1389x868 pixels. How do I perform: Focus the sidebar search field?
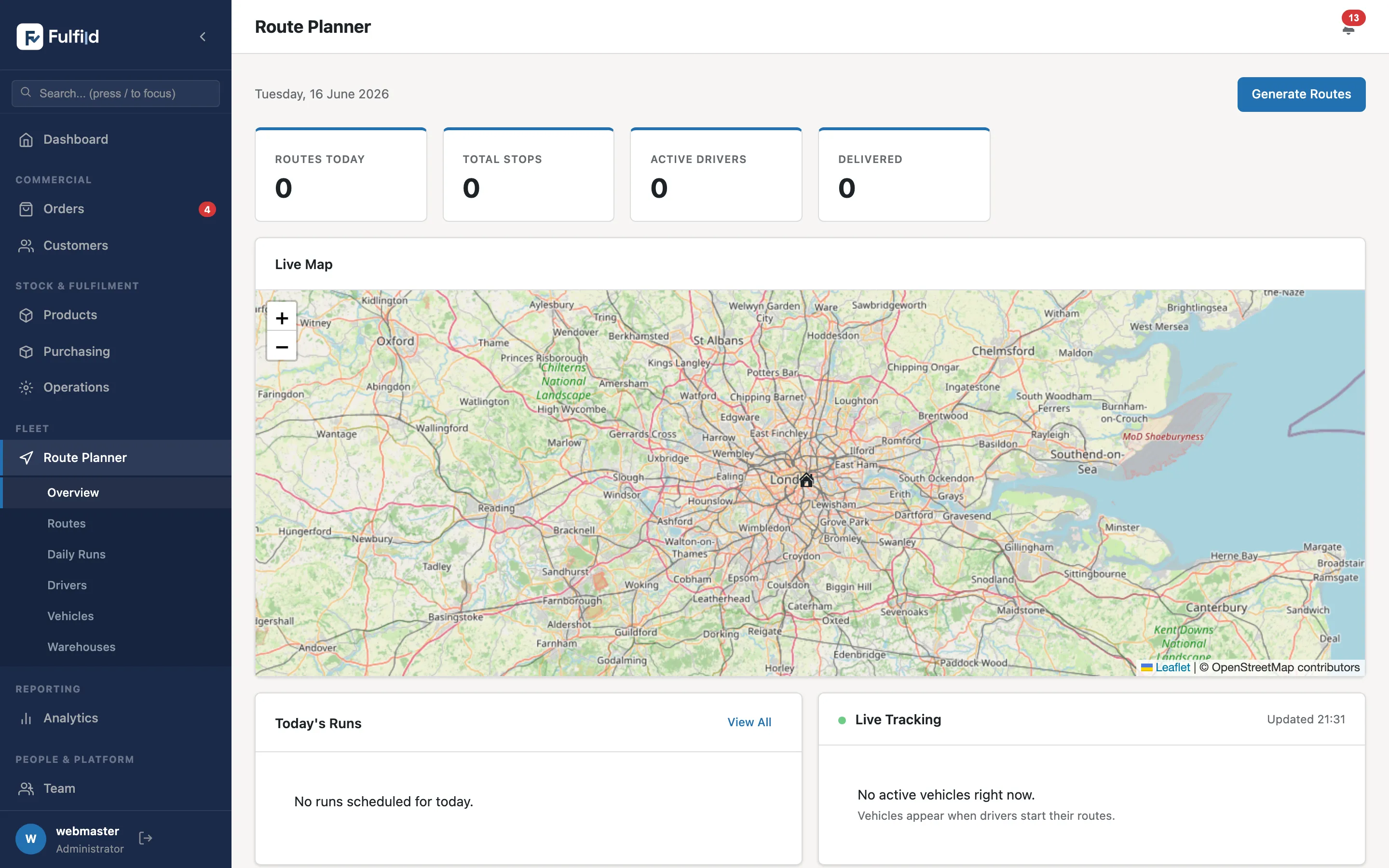pyautogui.click(x=115, y=93)
